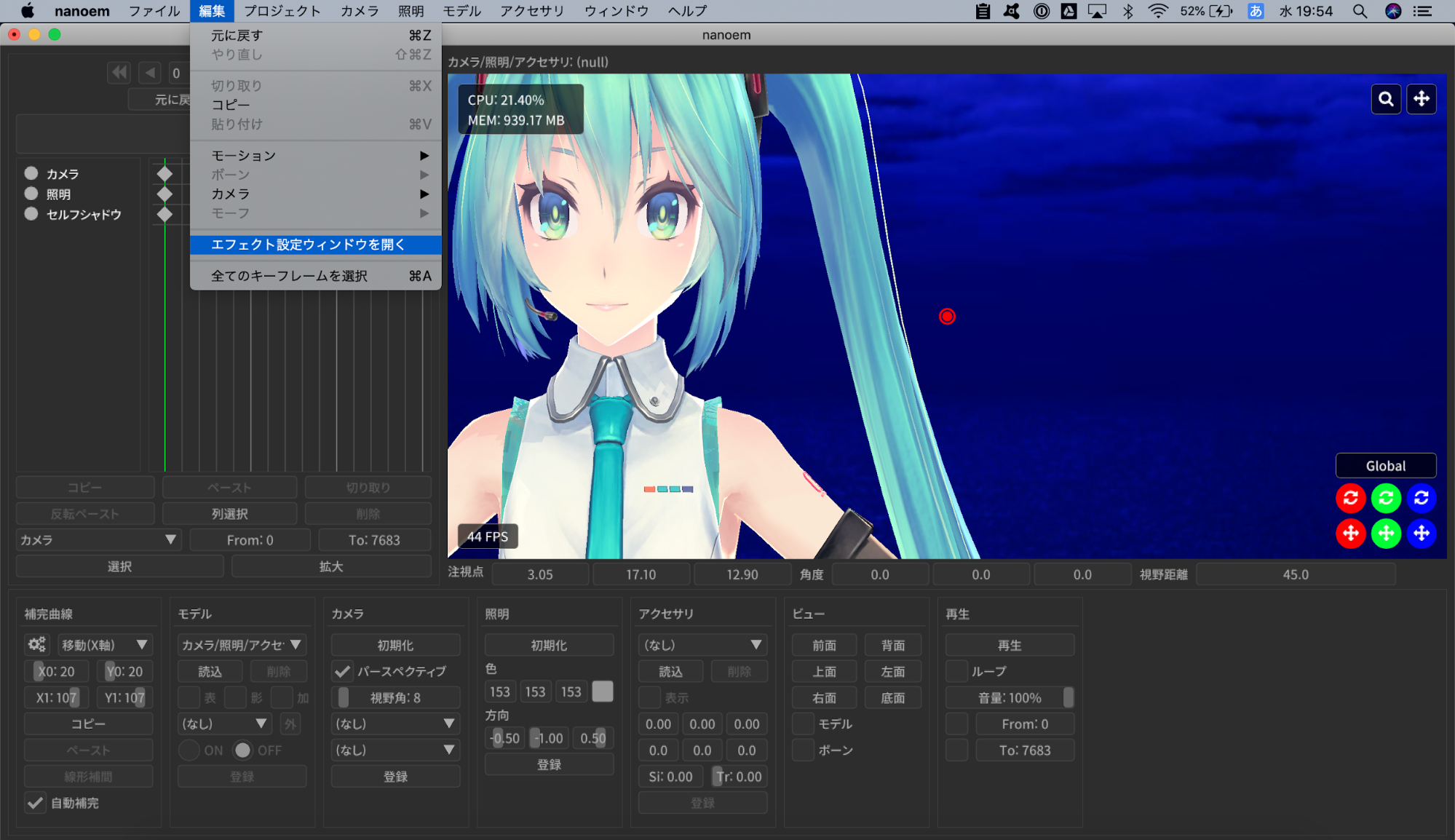Select the 照明 track radio button
The width and height of the screenshot is (1455, 840).
point(31,194)
